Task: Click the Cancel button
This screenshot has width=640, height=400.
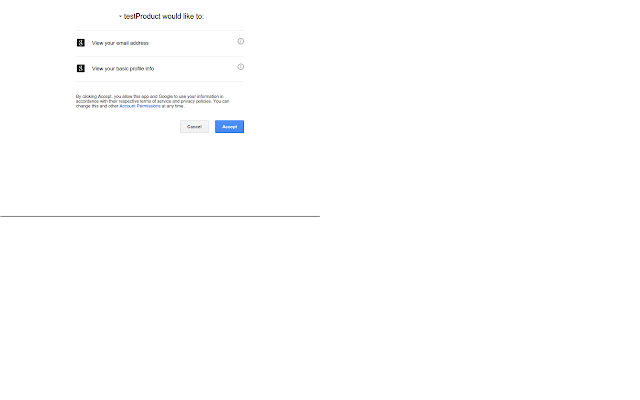Action: 194,127
